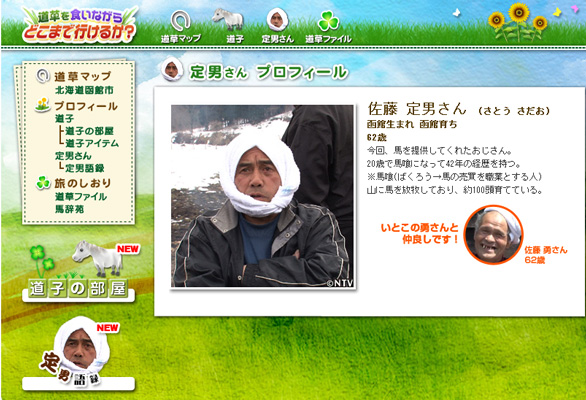This screenshot has width=586, height=400.
Task: Click the line about 山に馬を放牧 約100頭
Action: (455, 190)
